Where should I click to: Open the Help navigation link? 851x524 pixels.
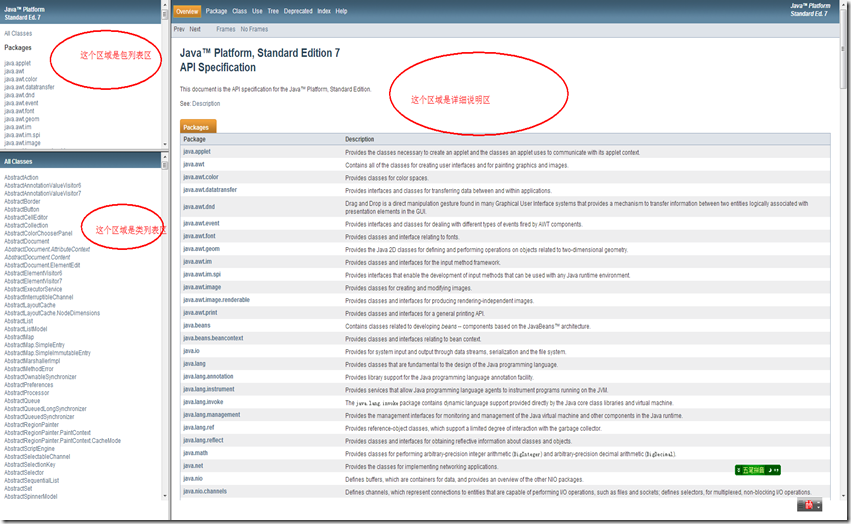click(341, 11)
